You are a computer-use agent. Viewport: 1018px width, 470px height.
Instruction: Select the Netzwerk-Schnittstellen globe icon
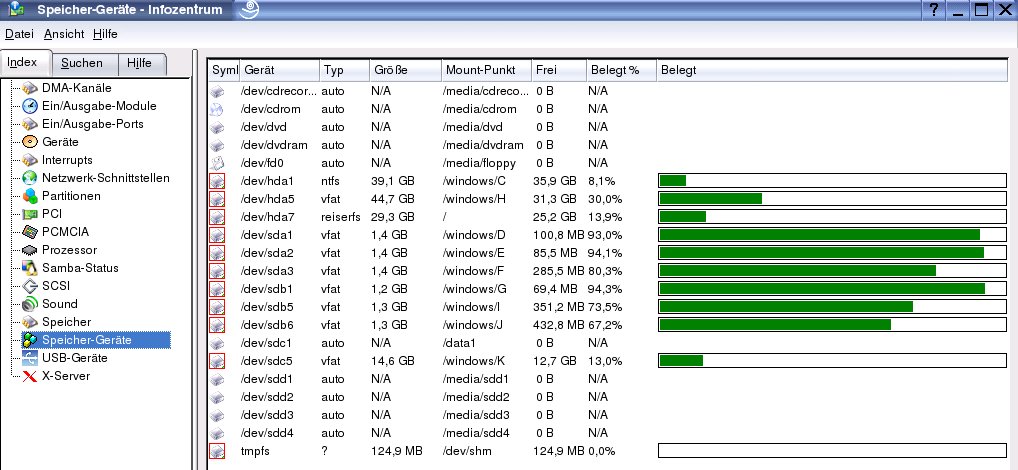[30, 178]
